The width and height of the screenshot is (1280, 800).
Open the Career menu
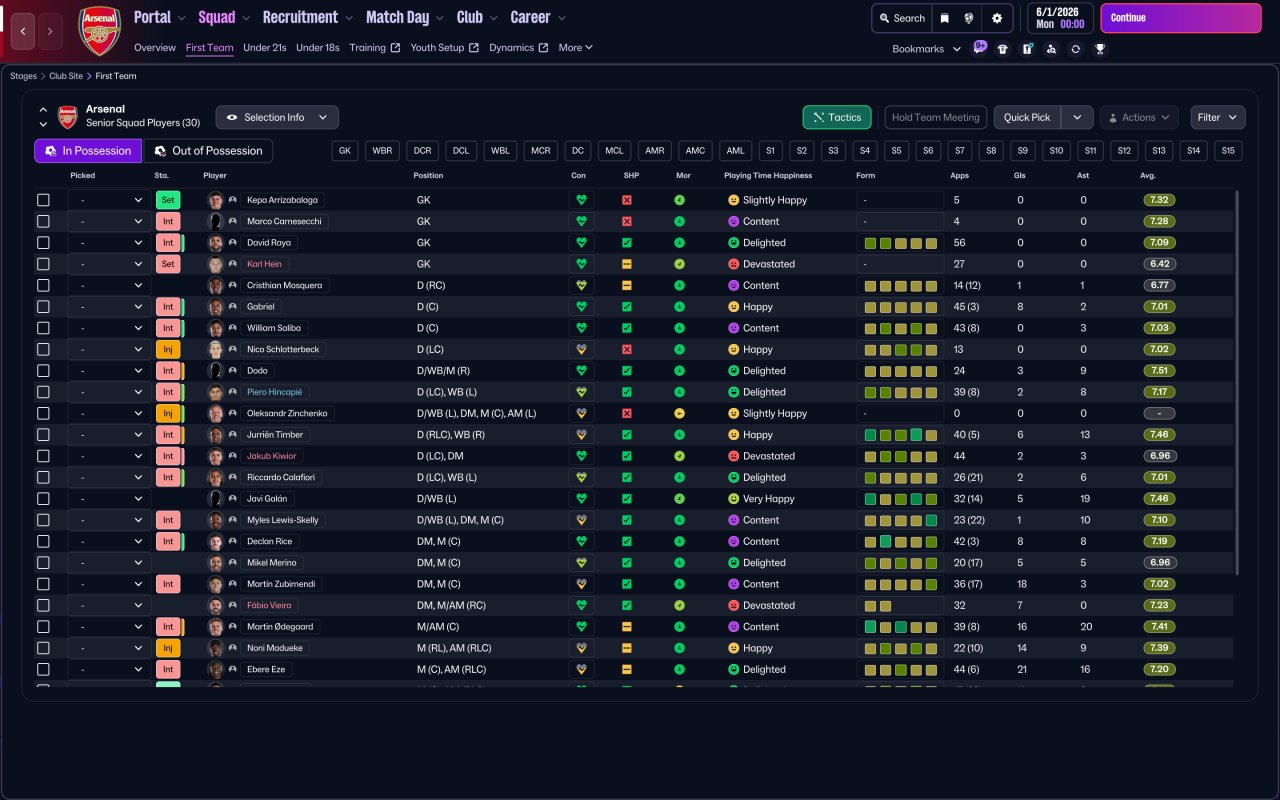point(538,17)
